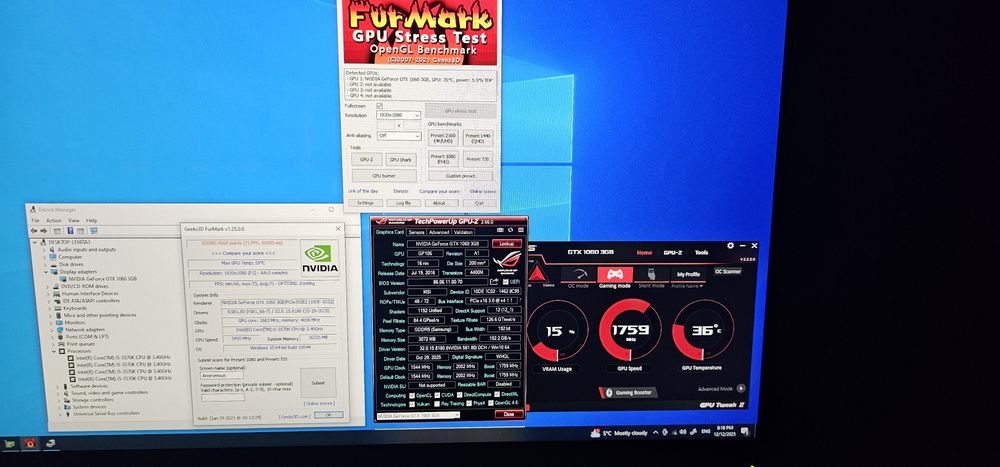The height and width of the screenshot is (467, 1000).
Task: Open the notification center icon
Action: tap(745, 431)
